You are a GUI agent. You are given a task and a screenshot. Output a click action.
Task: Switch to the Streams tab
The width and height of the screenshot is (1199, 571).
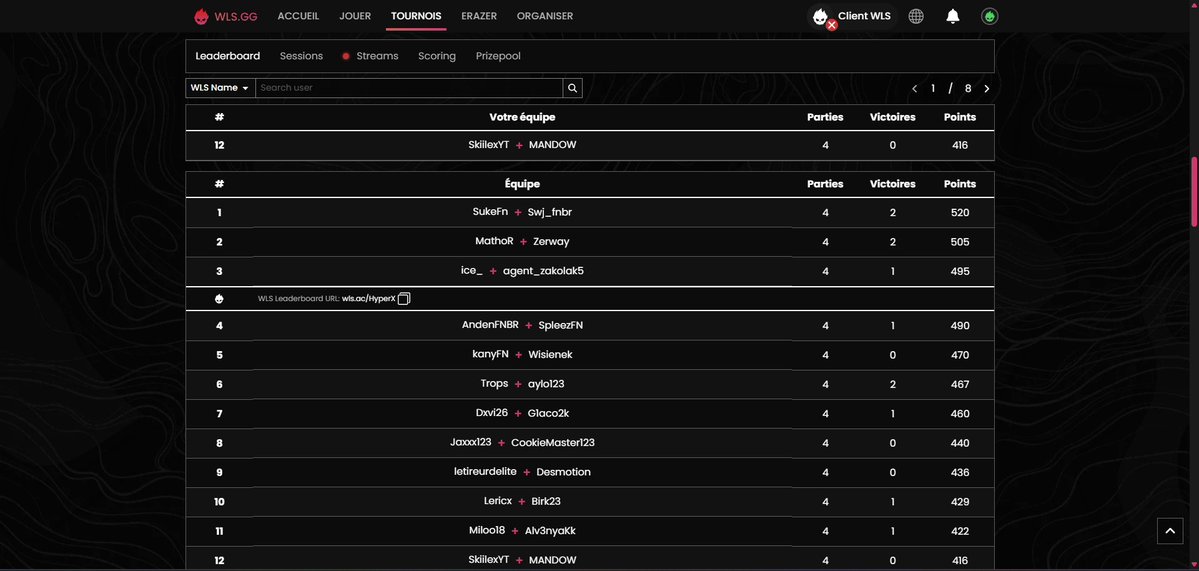pos(370,56)
